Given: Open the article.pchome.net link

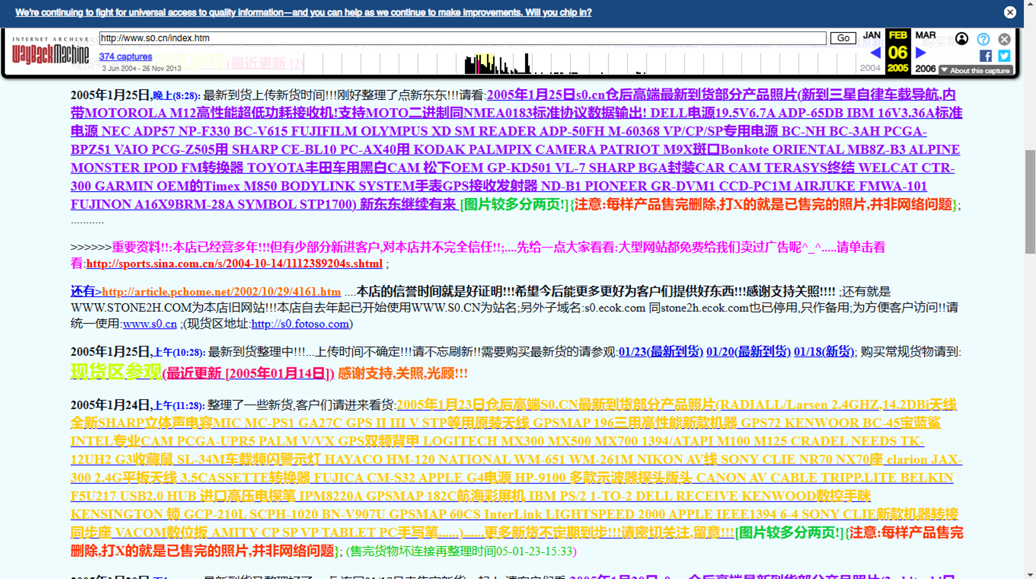Looking at the screenshot, I should [x=221, y=292].
